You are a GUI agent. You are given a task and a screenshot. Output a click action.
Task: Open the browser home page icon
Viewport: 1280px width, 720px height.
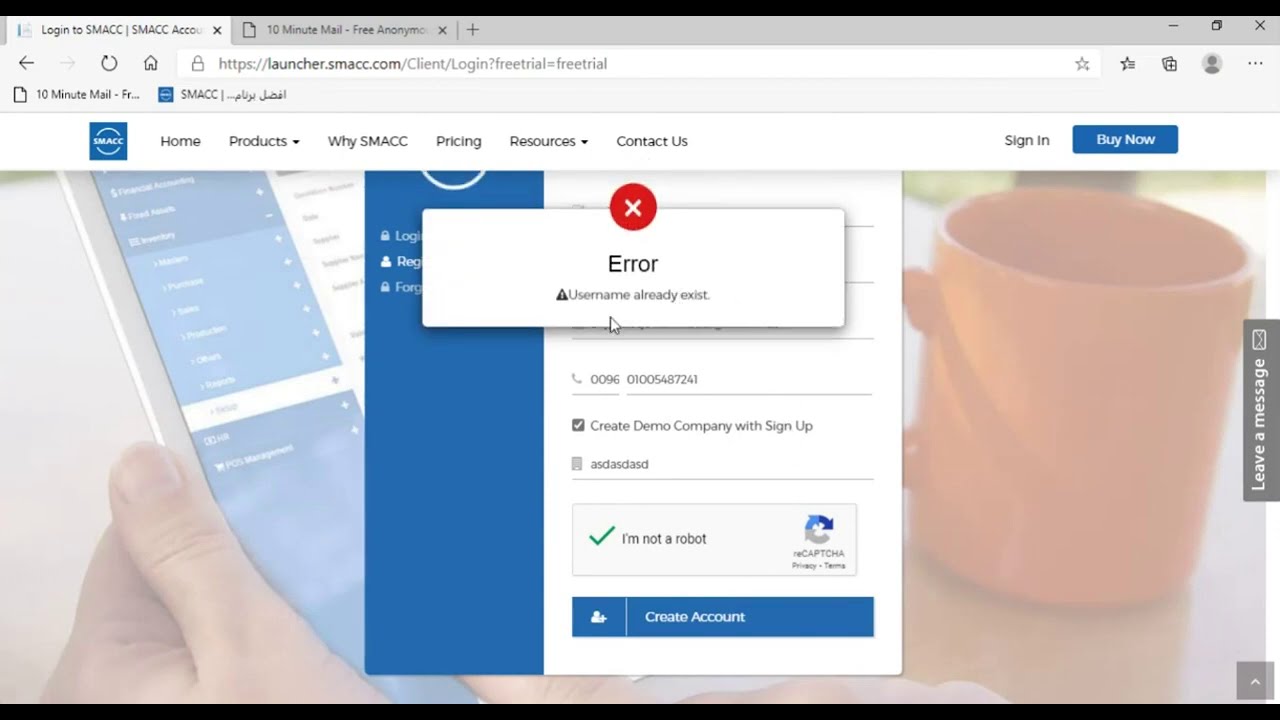click(x=150, y=63)
